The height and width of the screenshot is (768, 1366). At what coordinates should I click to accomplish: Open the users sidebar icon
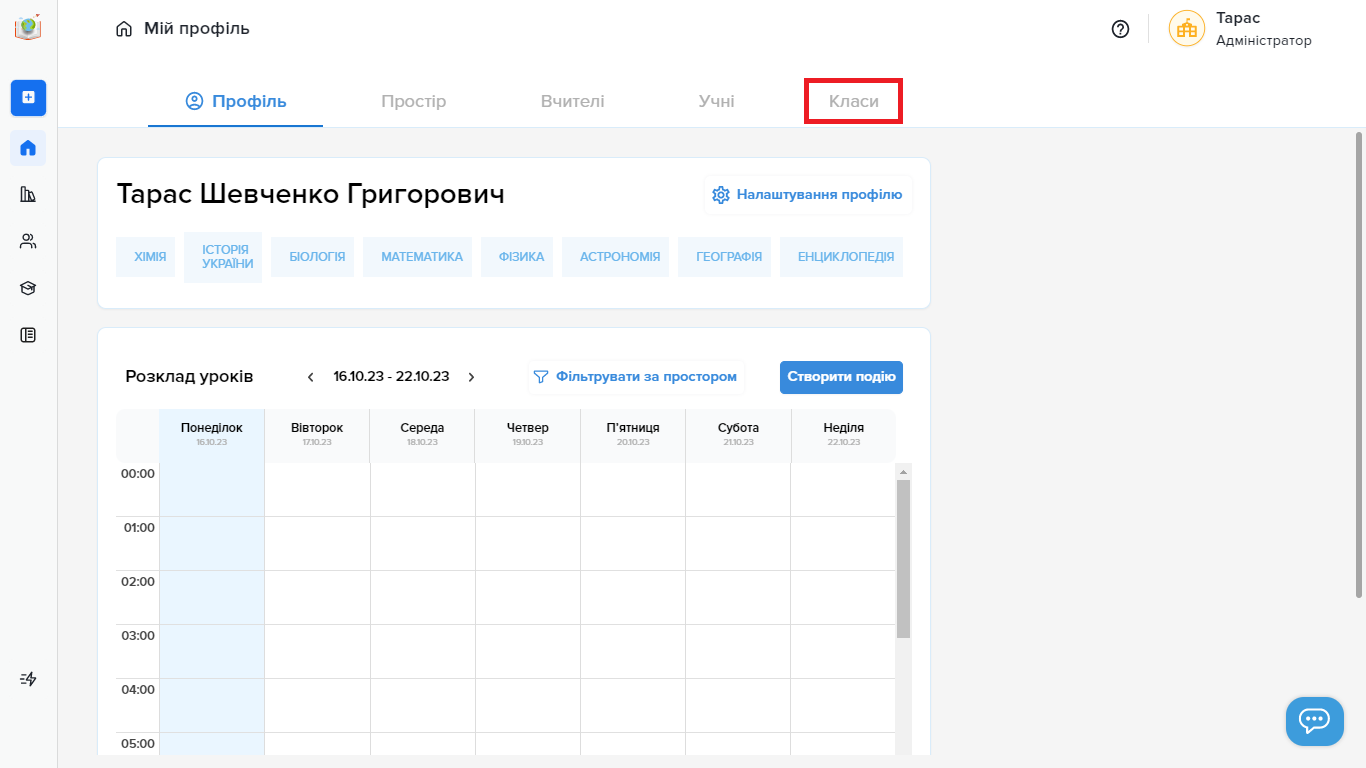(x=28, y=241)
